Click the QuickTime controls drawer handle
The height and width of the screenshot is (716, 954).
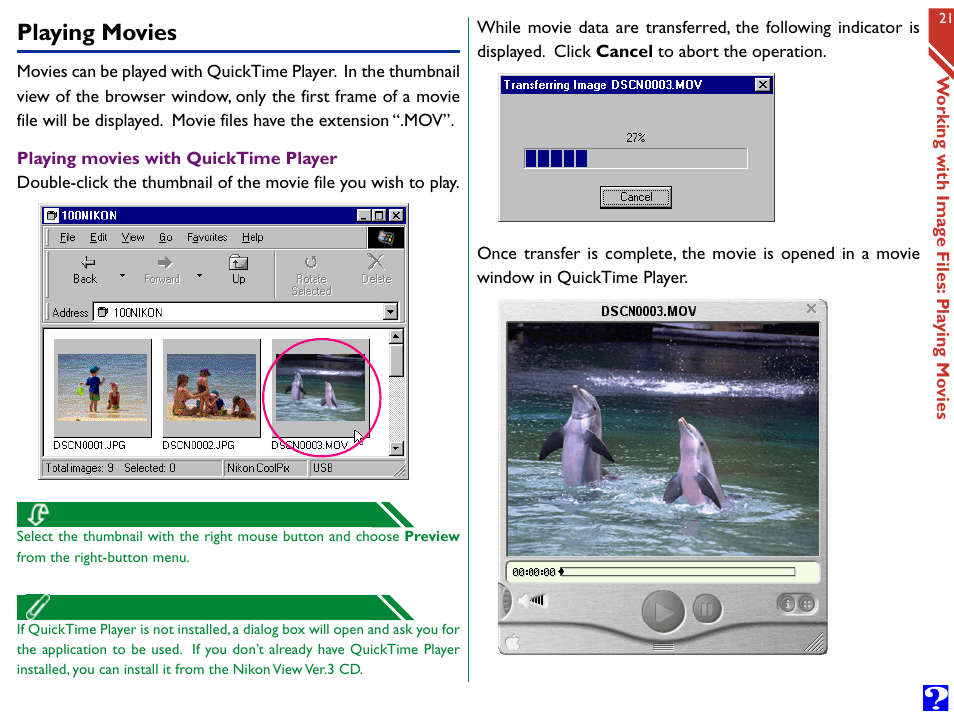(x=663, y=647)
